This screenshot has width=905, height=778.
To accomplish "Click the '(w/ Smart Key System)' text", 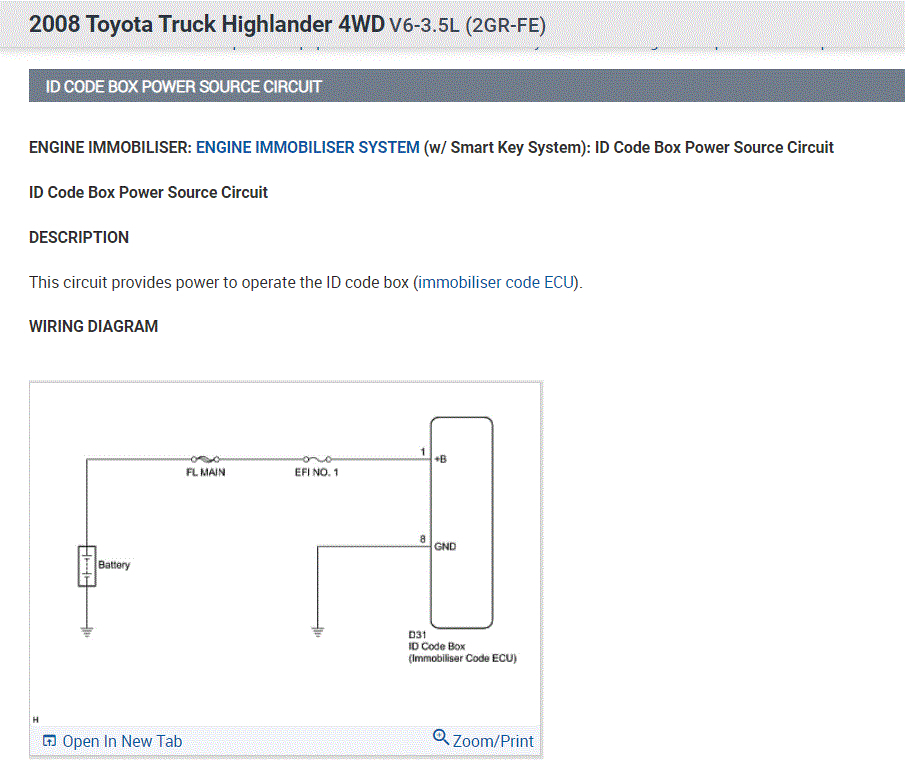I will (507, 148).
